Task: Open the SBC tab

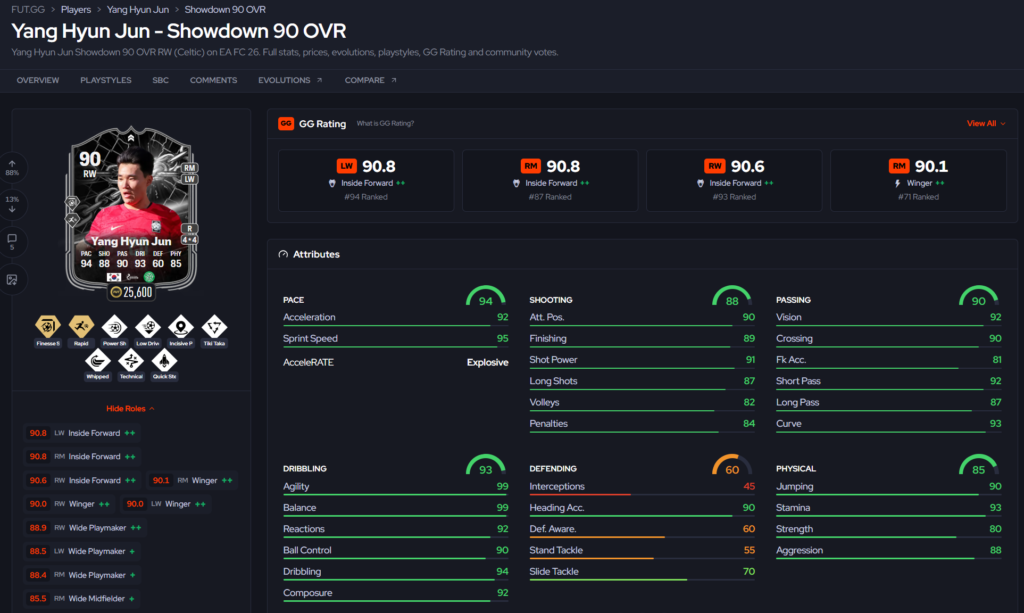Action: pos(161,80)
